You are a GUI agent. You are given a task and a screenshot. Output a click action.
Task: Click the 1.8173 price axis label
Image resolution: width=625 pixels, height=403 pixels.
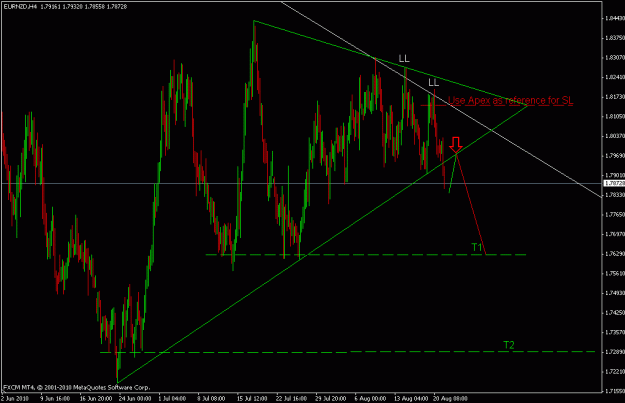615,97
